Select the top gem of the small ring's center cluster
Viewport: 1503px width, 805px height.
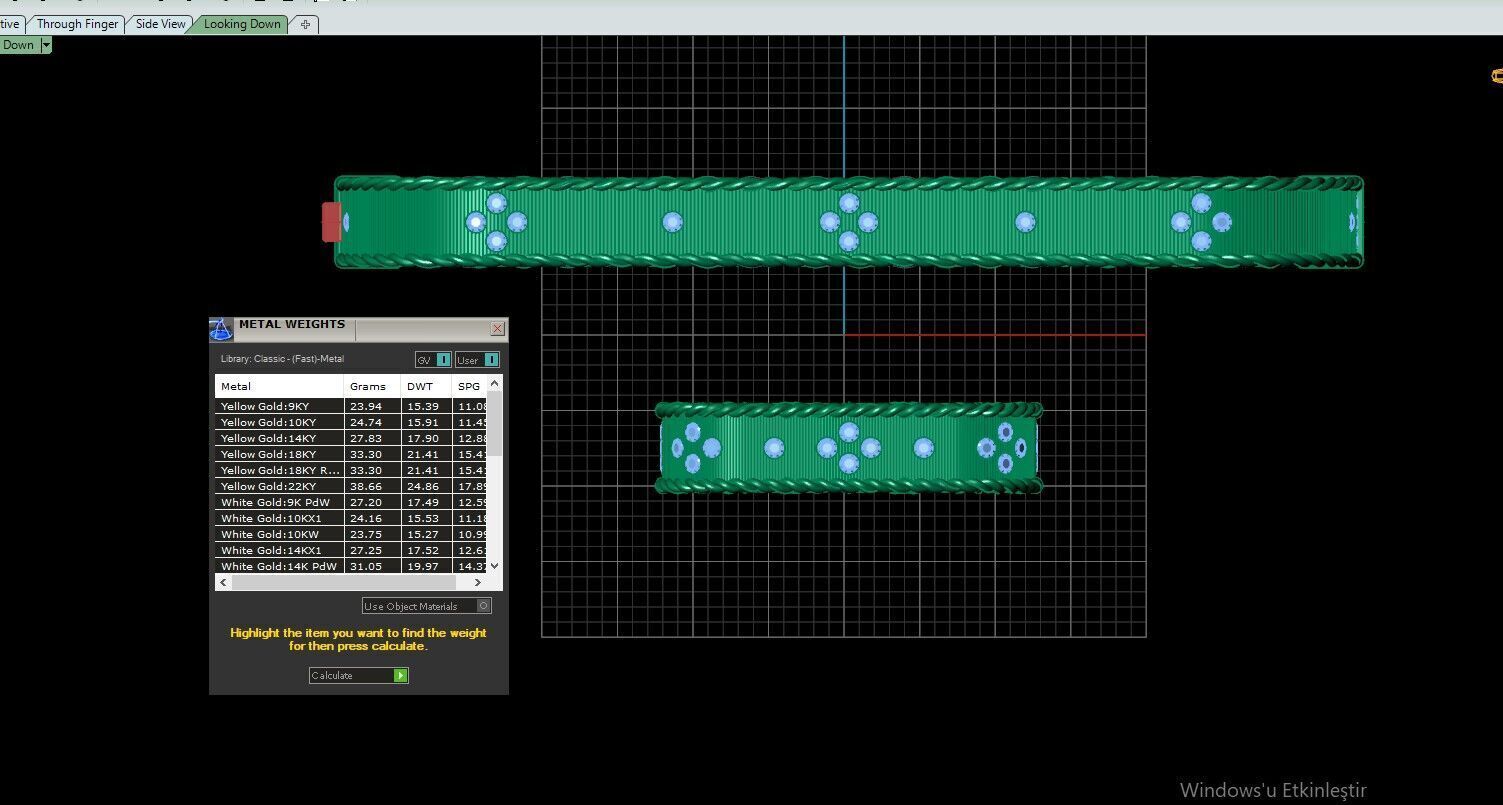tap(849, 432)
